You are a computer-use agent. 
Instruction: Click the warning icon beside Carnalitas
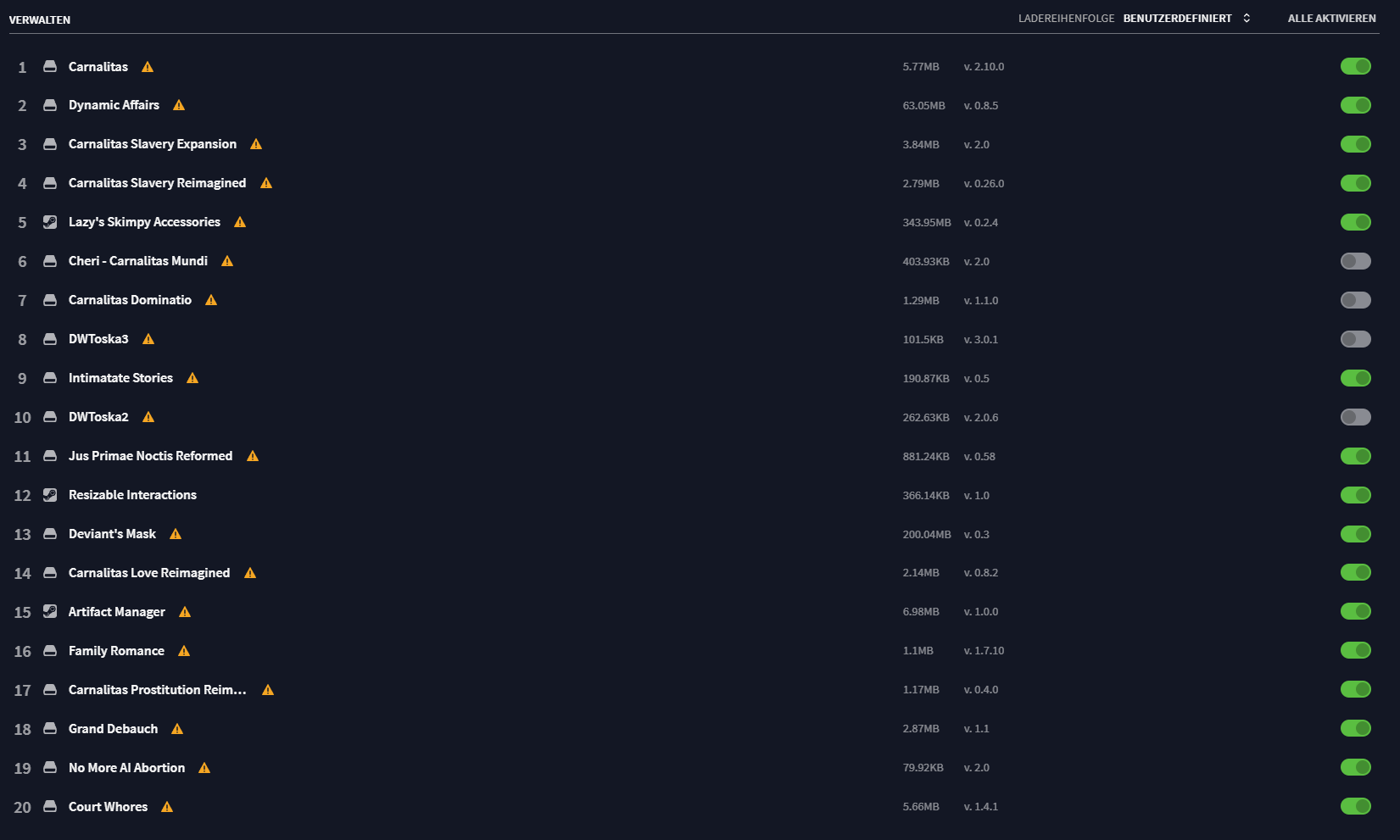(148, 67)
